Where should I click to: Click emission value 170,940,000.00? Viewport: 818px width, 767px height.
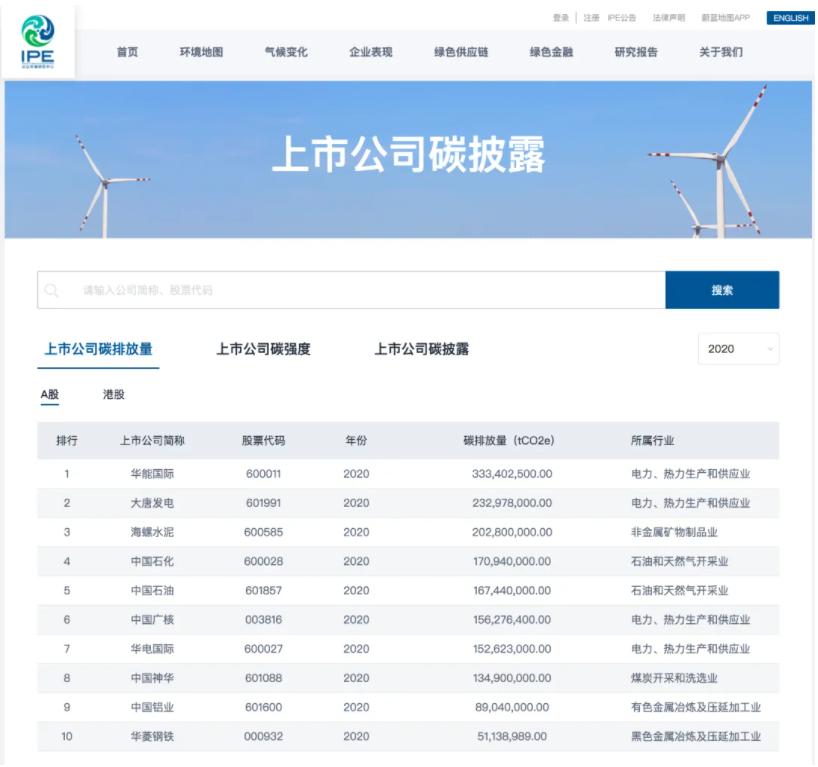512,561
